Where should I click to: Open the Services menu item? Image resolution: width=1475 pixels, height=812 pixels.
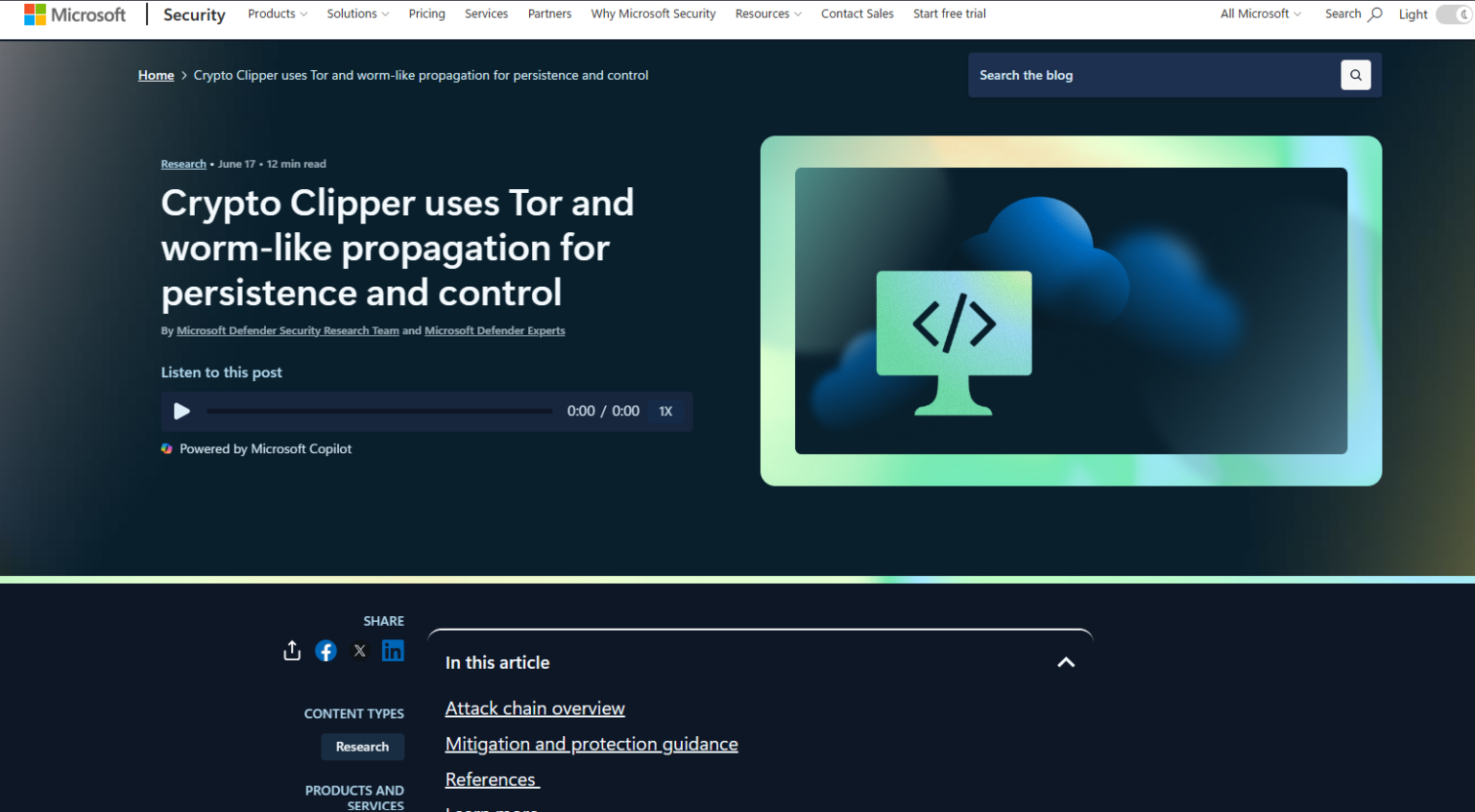[x=486, y=13]
